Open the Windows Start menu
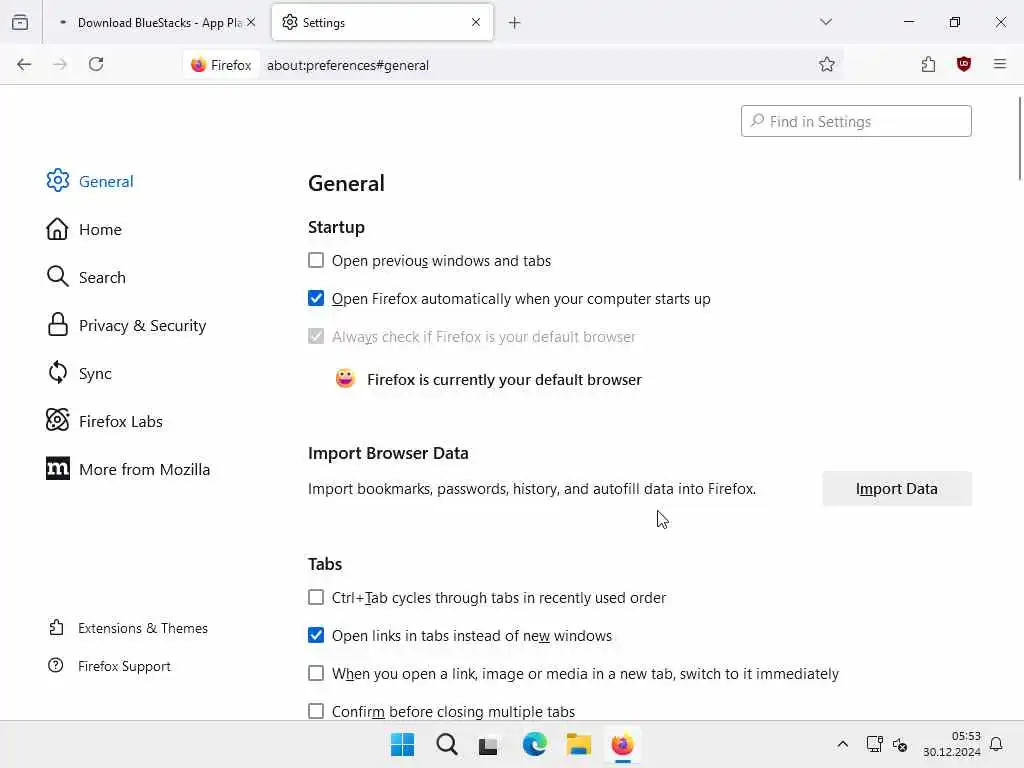 (x=402, y=744)
